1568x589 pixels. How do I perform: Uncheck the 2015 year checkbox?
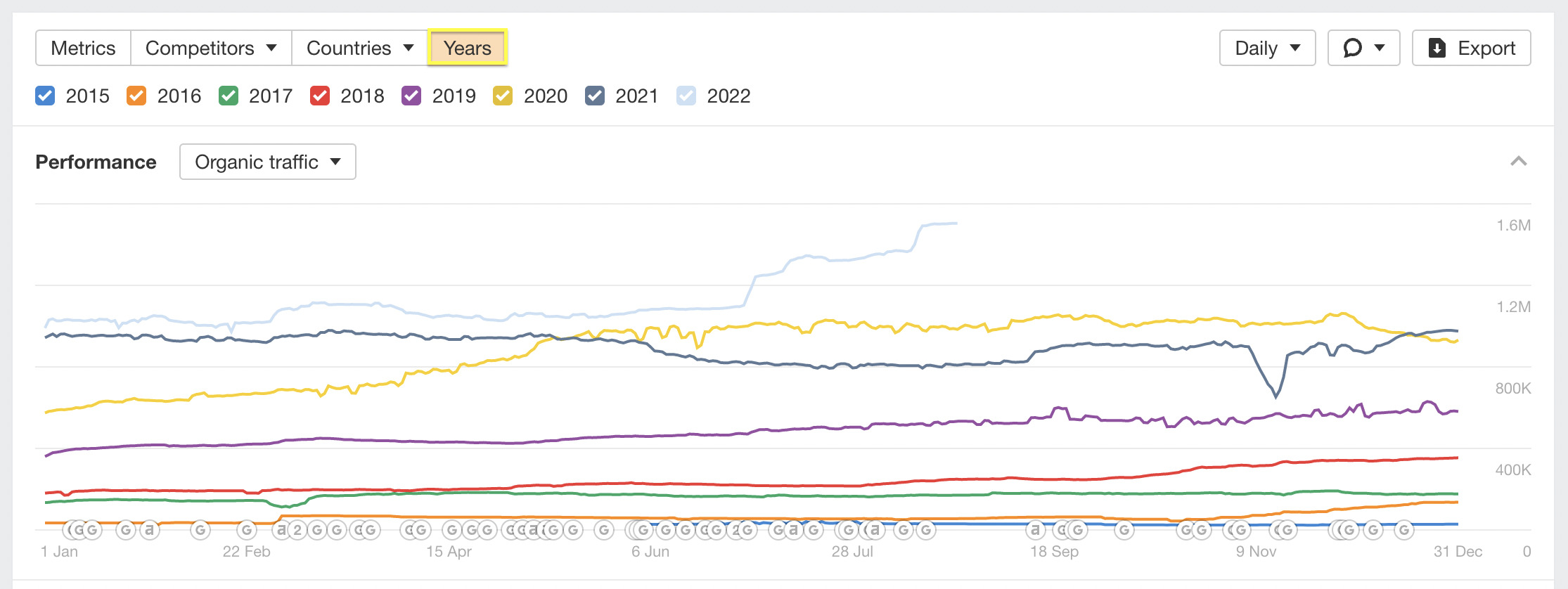45,96
